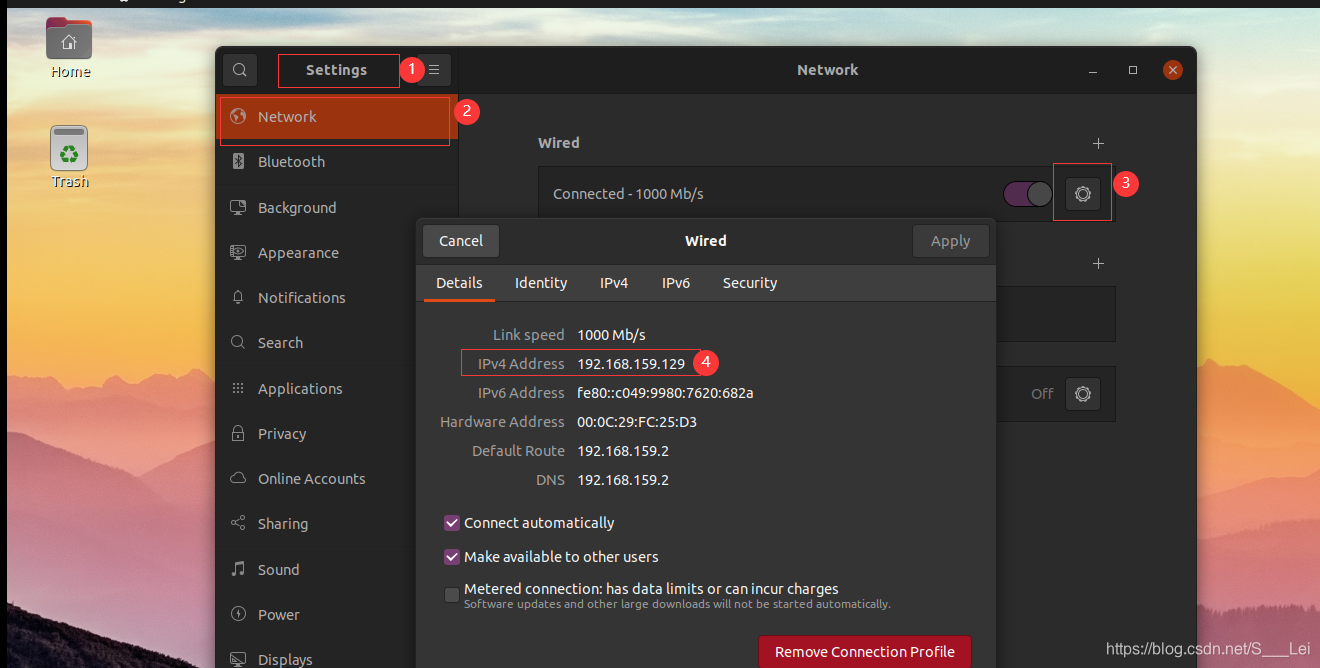The width and height of the screenshot is (1320, 668).
Task: Close the Settings window
Action: pyautogui.click(x=1173, y=70)
